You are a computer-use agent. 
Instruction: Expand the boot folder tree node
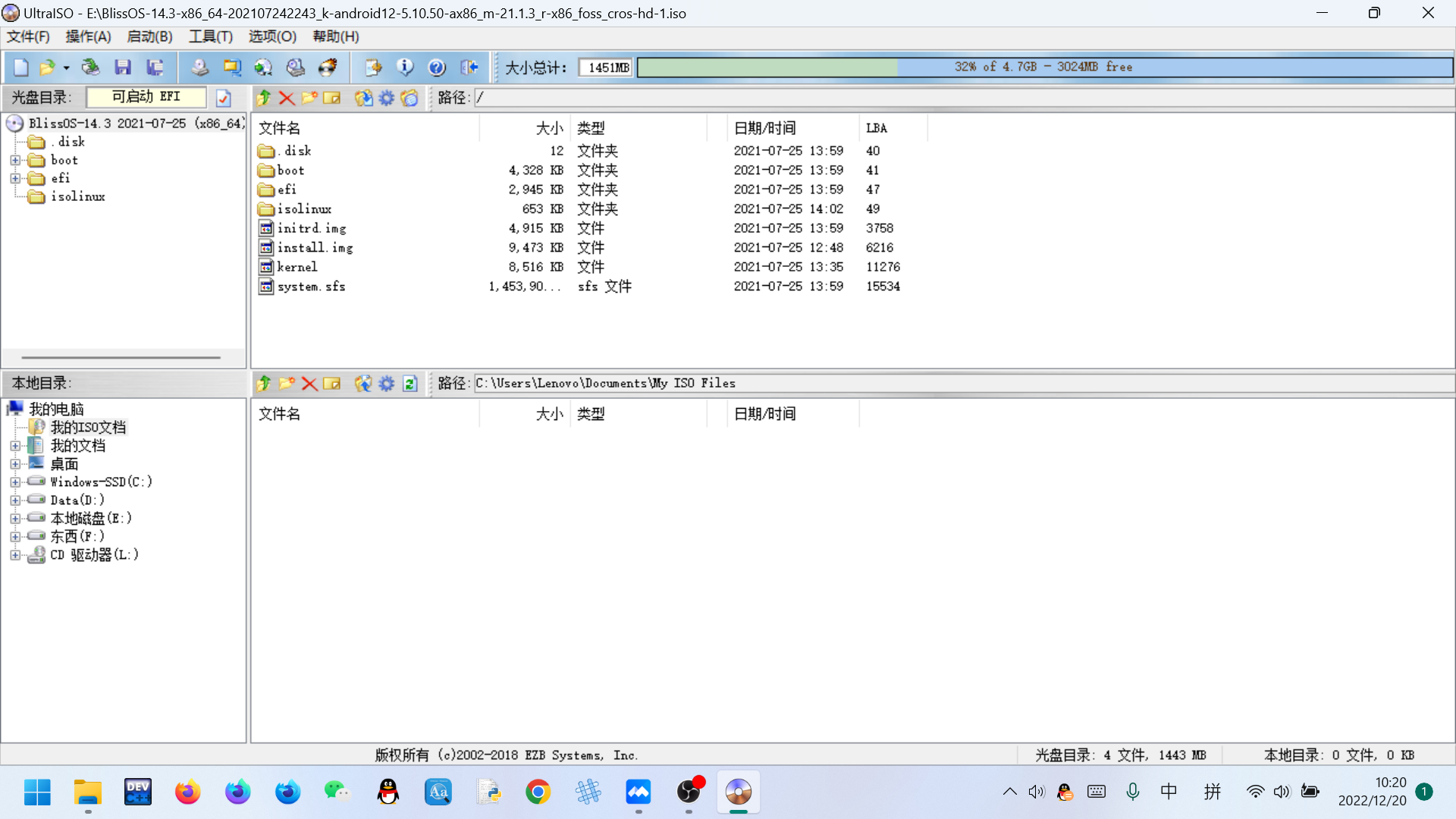(15, 160)
